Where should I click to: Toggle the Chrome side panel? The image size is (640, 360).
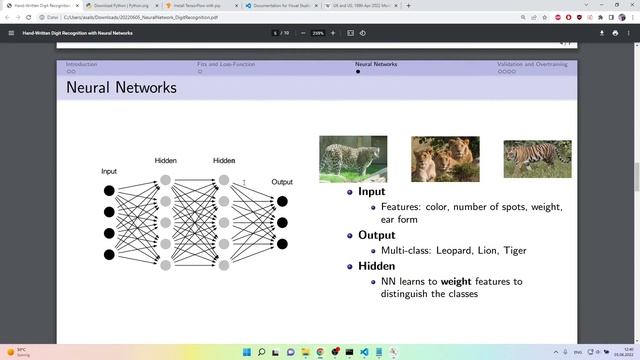point(611,18)
